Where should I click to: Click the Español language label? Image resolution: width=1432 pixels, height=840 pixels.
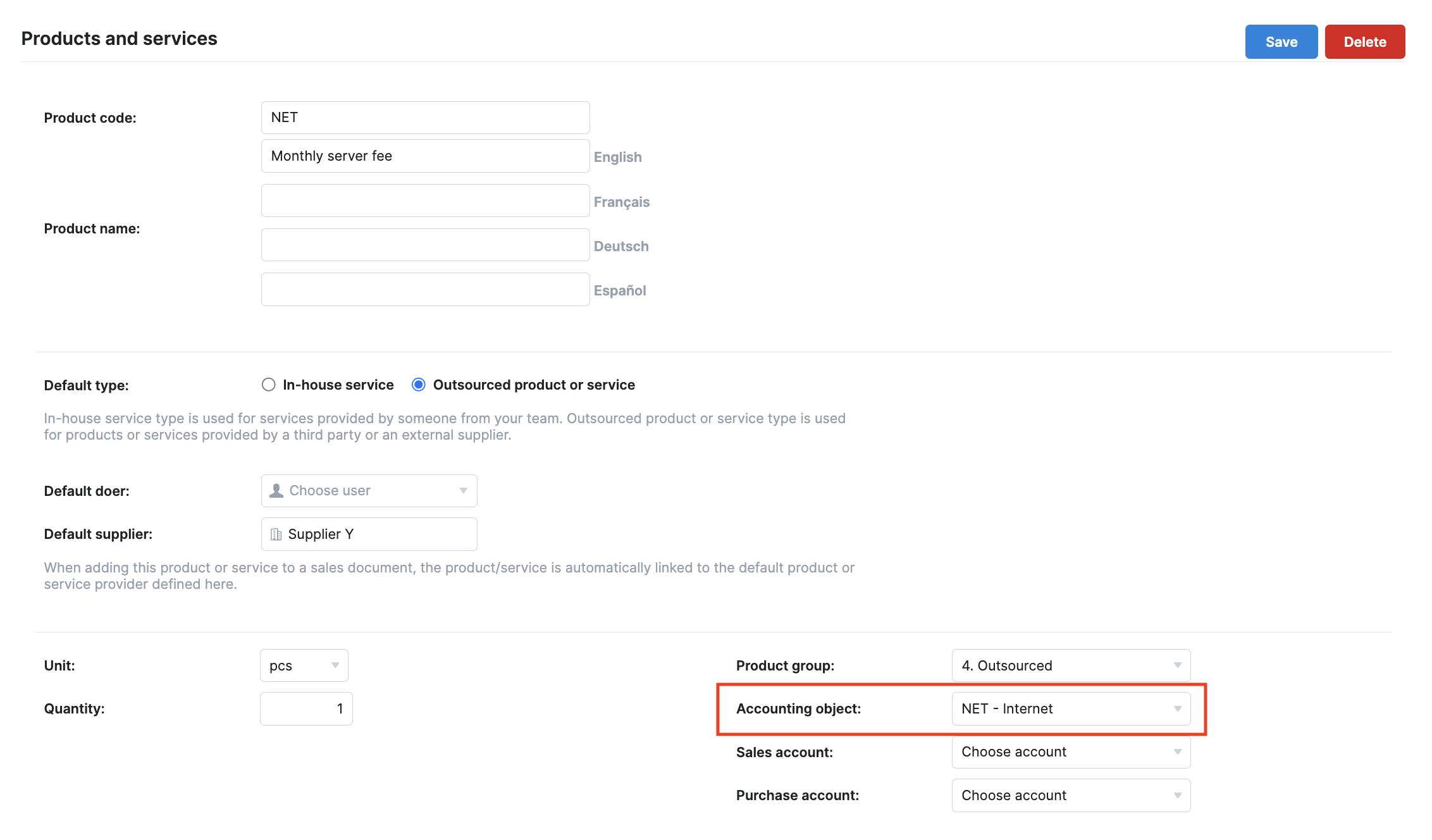point(620,290)
